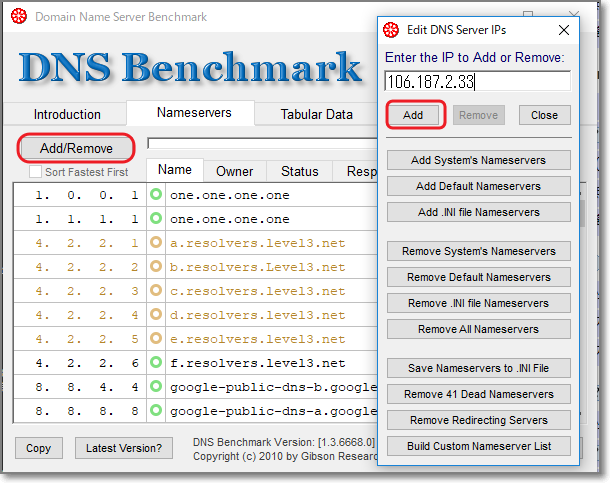Select the Owner column tab

tap(235, 172)
